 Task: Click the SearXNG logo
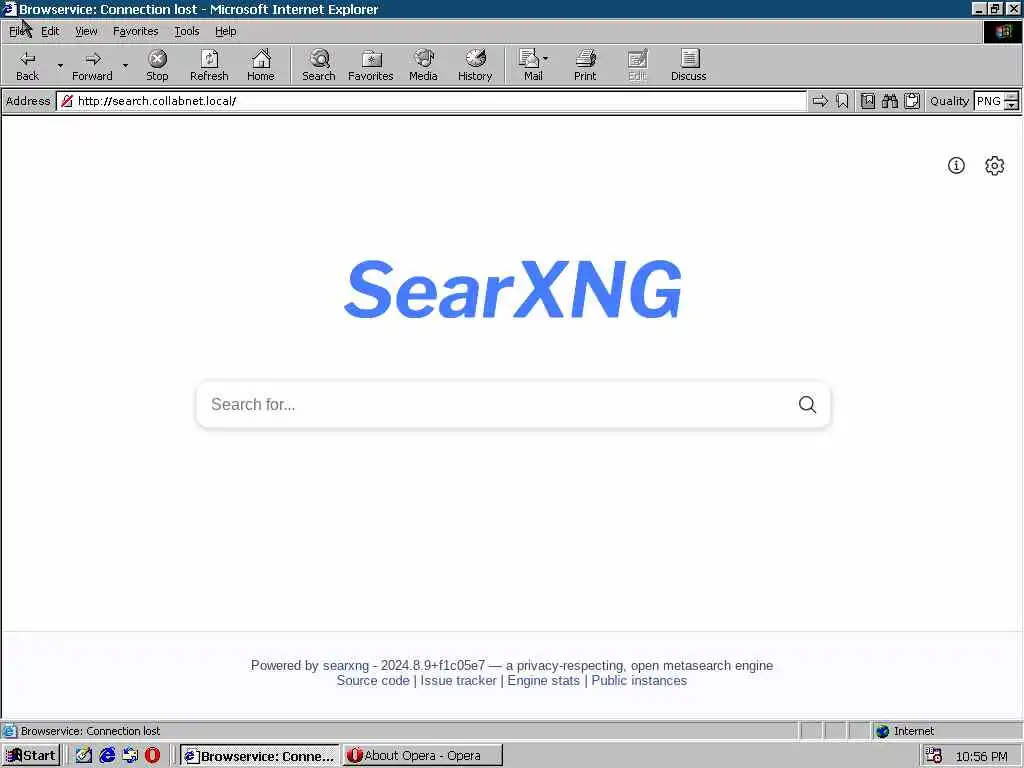click(x=513, y=289)
